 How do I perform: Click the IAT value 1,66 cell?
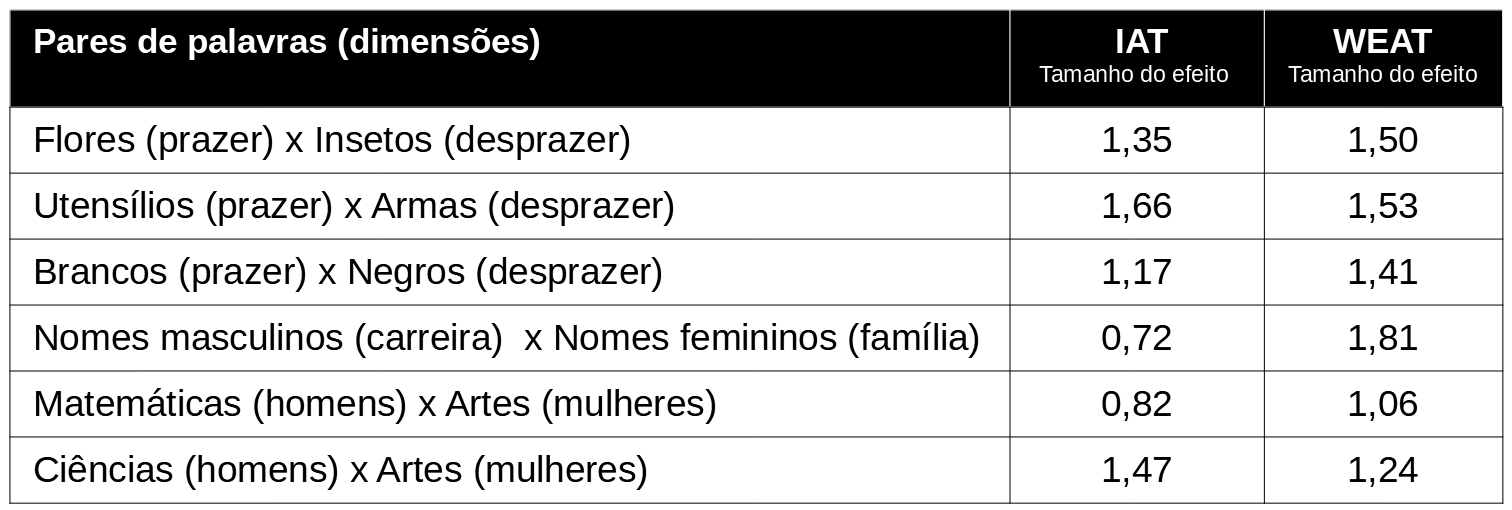[x=1136, y=206]
